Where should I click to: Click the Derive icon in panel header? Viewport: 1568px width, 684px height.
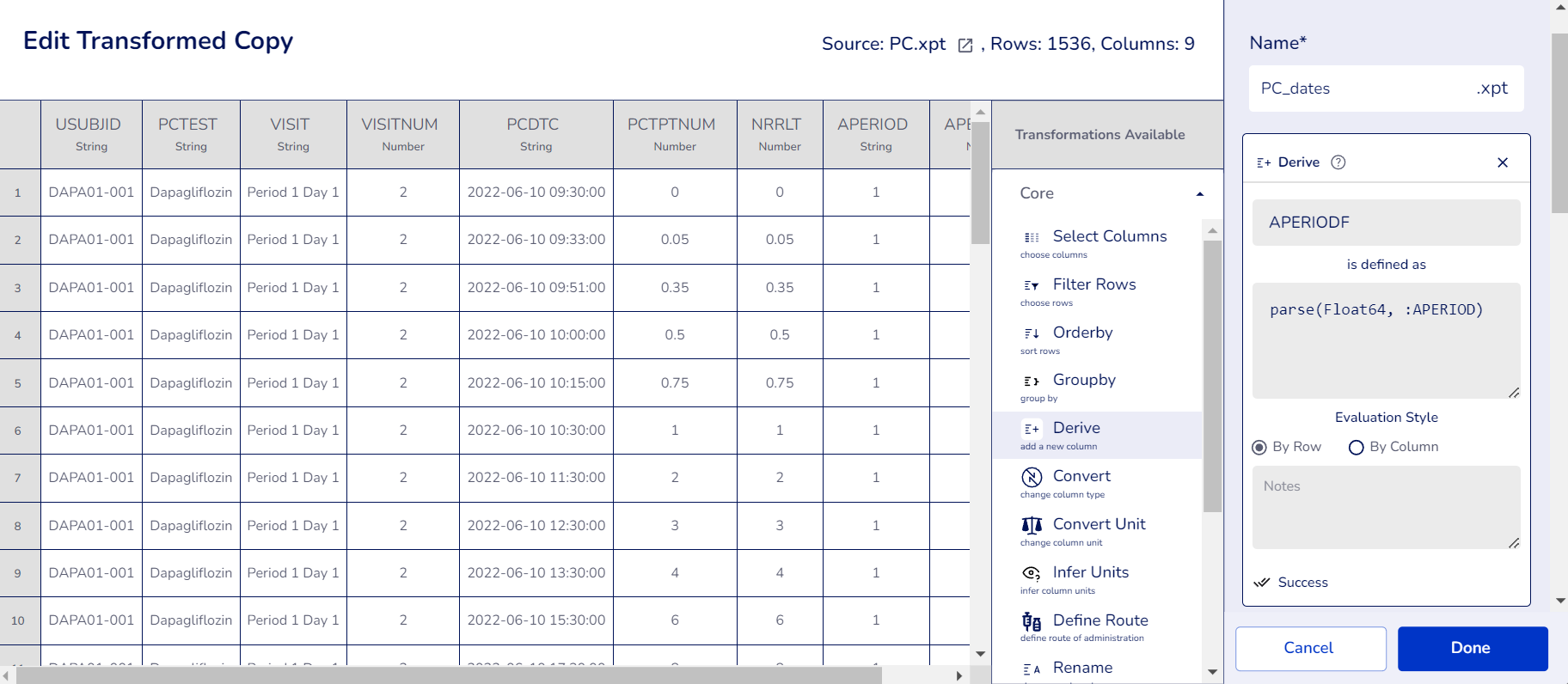click(1264, 162)
